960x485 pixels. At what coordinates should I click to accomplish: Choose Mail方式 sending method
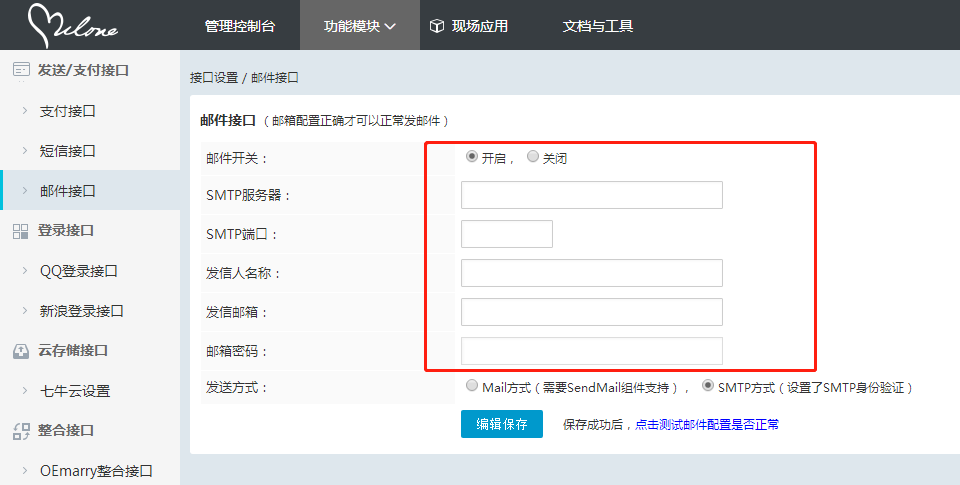(471, 385)
